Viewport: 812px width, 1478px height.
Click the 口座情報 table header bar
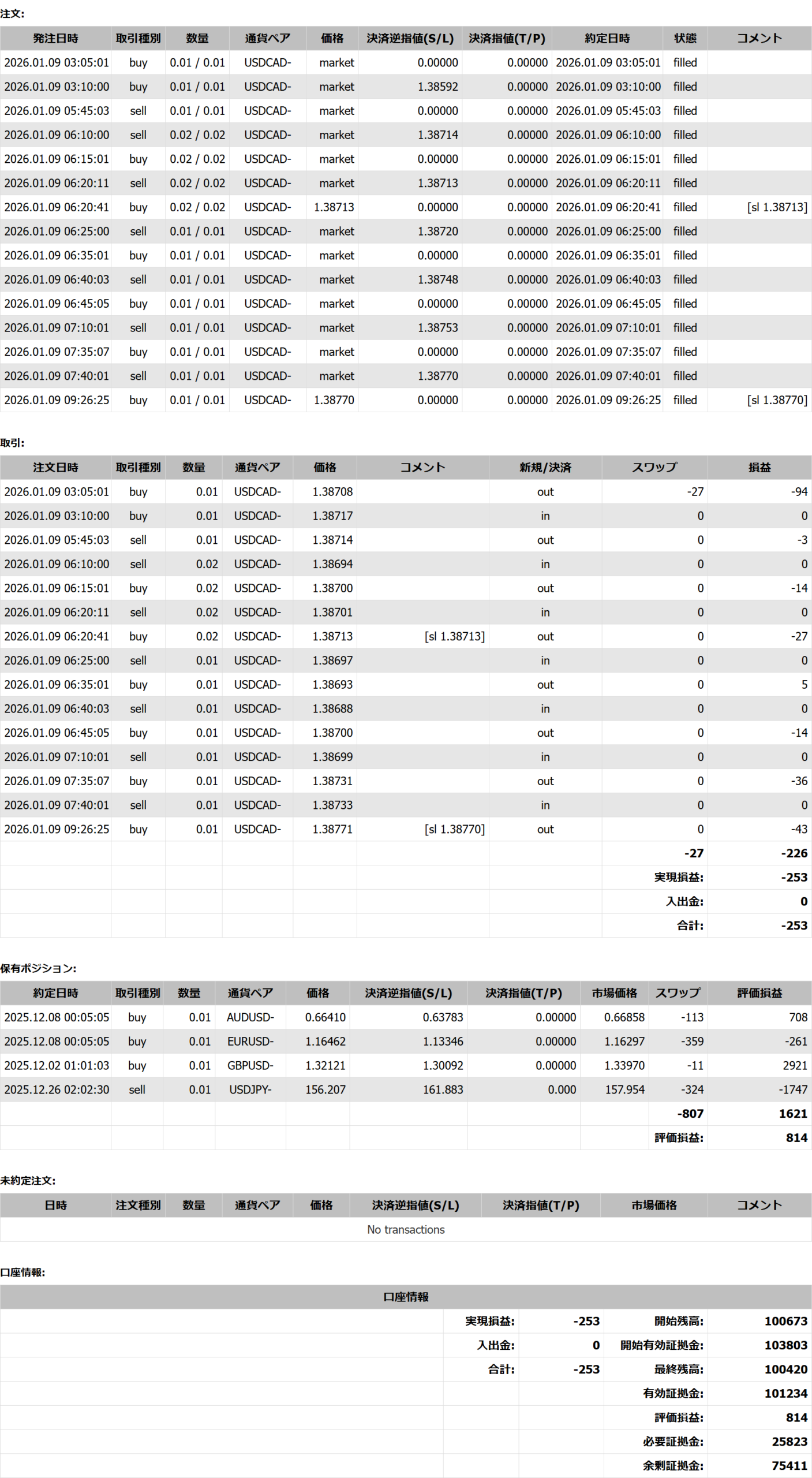[406, 1297]
